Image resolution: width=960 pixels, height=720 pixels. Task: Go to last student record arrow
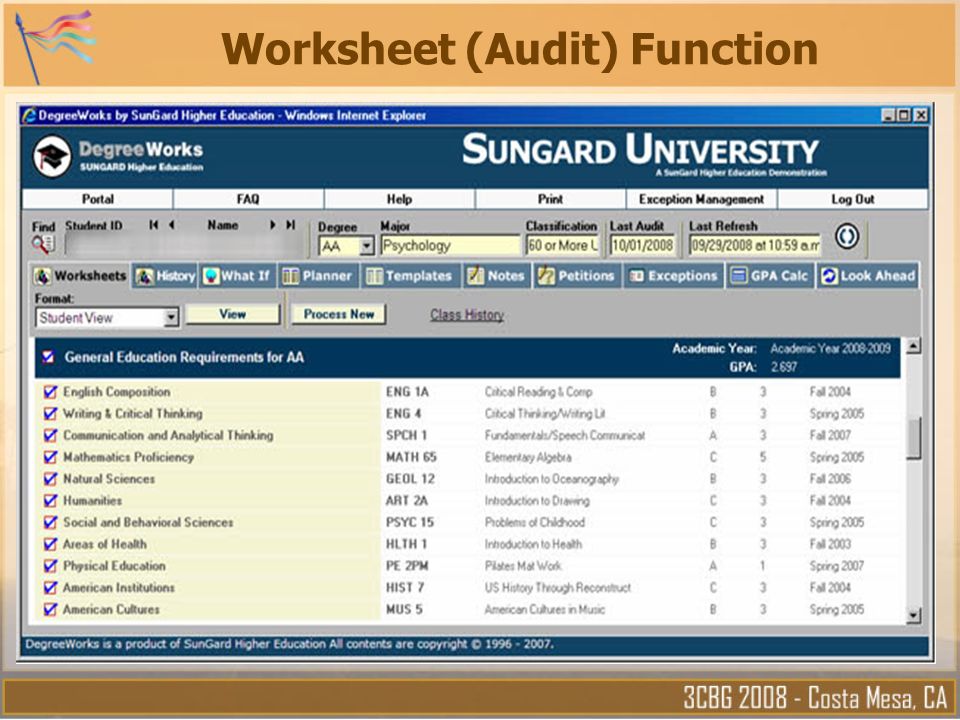291,225
